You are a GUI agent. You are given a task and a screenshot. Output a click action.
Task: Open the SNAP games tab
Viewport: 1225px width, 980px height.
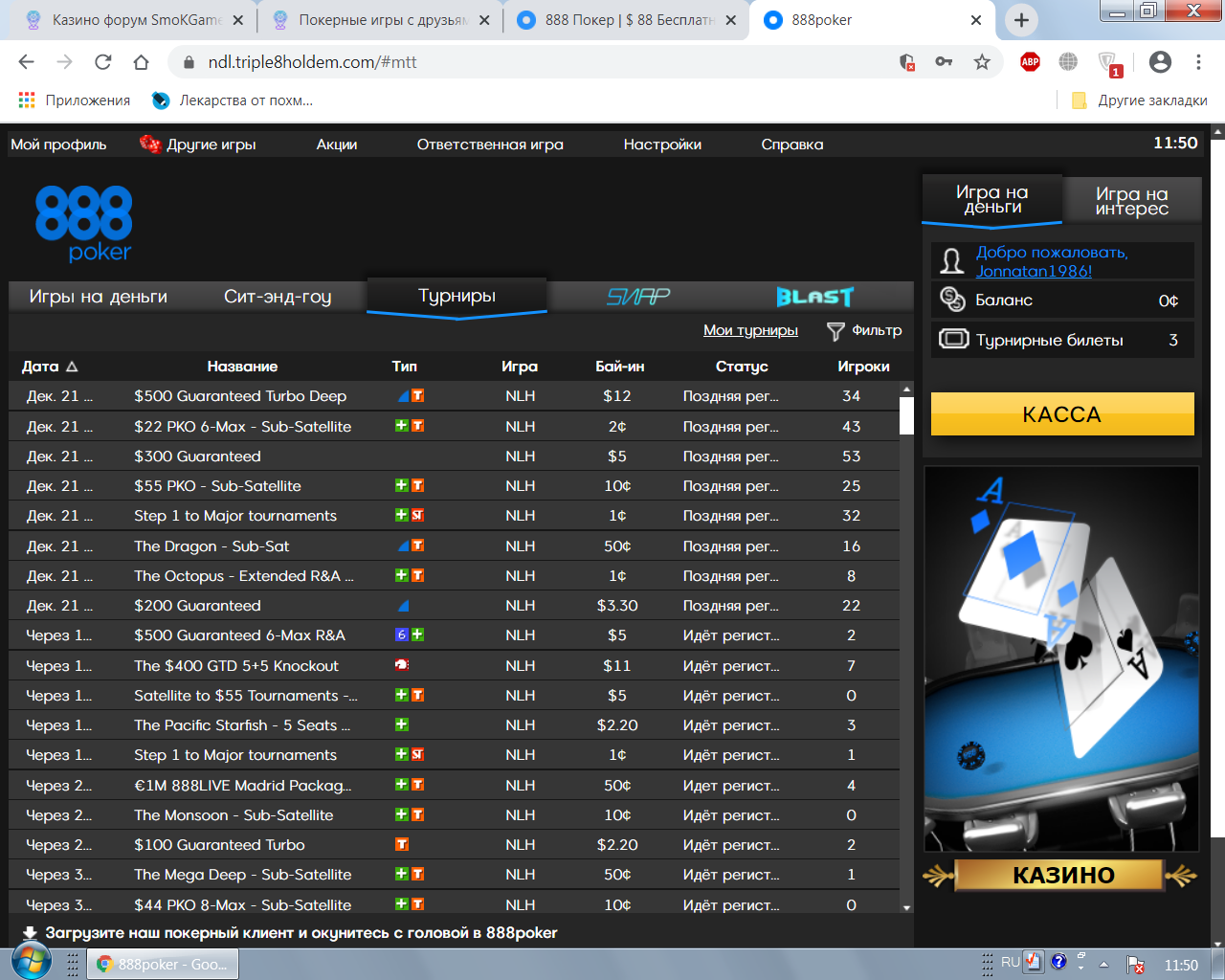[x=638, y=297]
